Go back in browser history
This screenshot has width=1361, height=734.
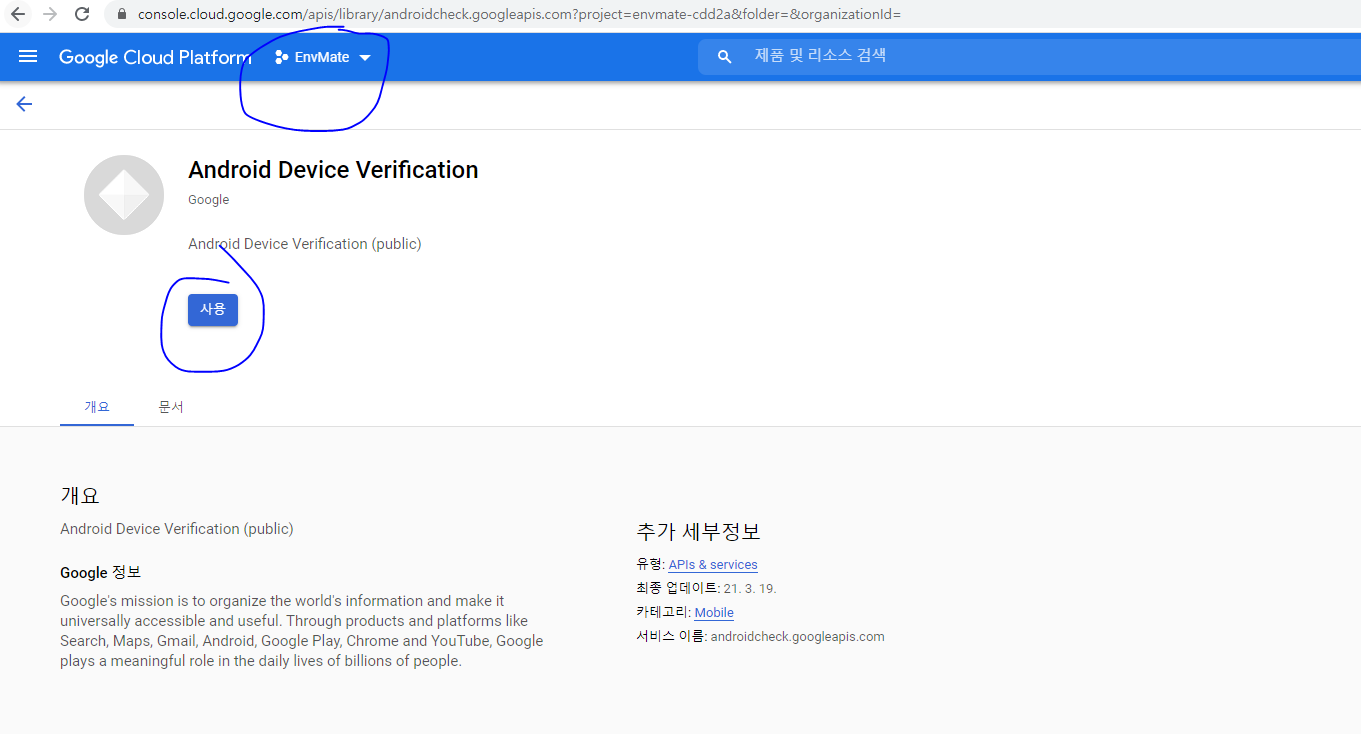[17, 15]
